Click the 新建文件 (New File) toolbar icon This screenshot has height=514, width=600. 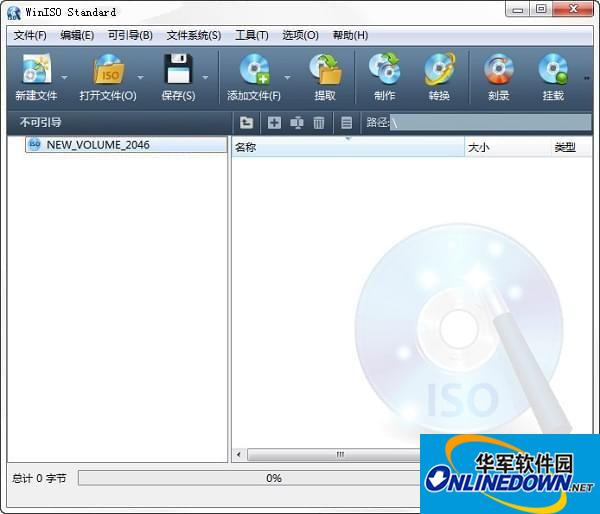click(x=35, y=70)
